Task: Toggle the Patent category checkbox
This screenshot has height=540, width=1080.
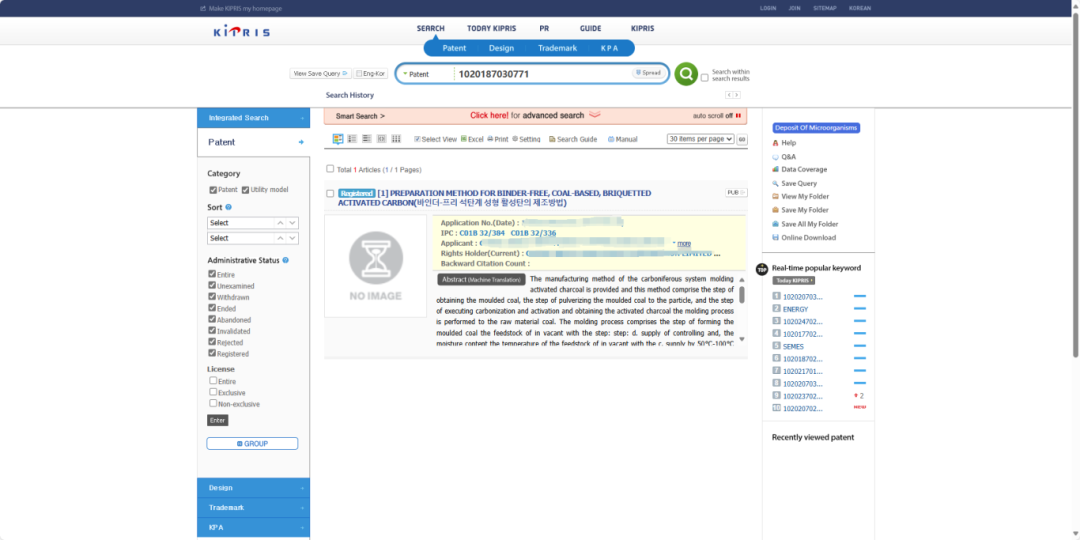Action: click(214, 189)
